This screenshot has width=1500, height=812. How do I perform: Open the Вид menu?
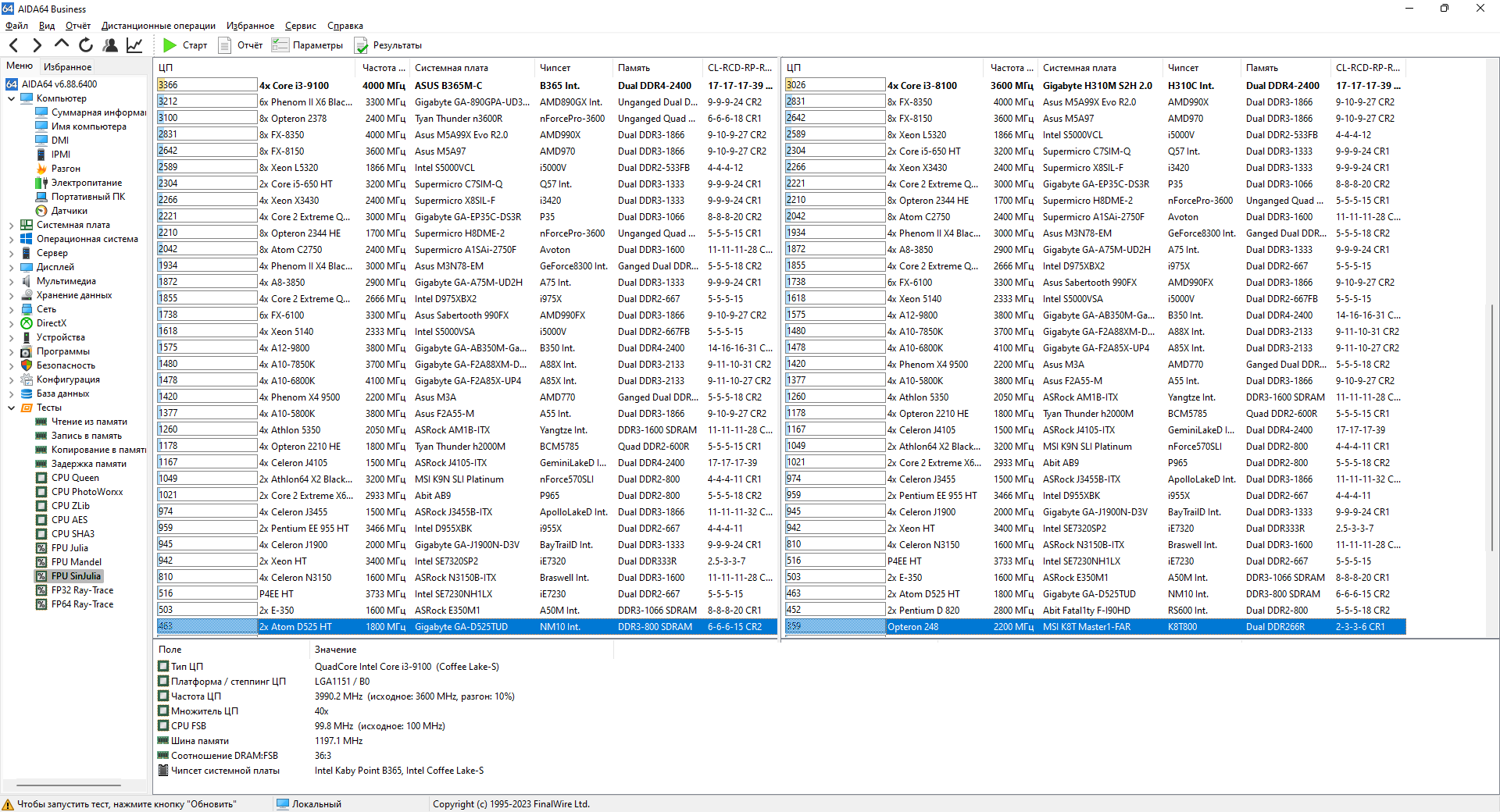pos(47,26)
